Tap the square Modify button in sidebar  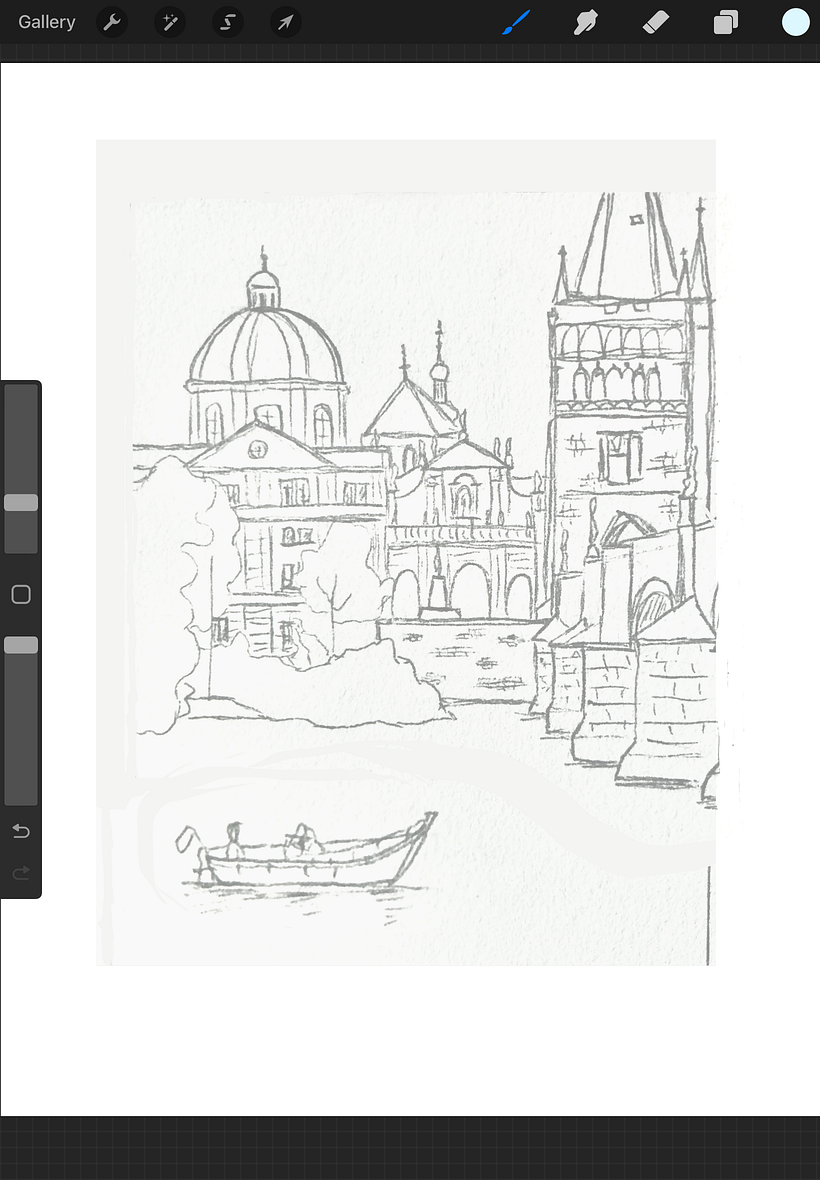[21, 595]
